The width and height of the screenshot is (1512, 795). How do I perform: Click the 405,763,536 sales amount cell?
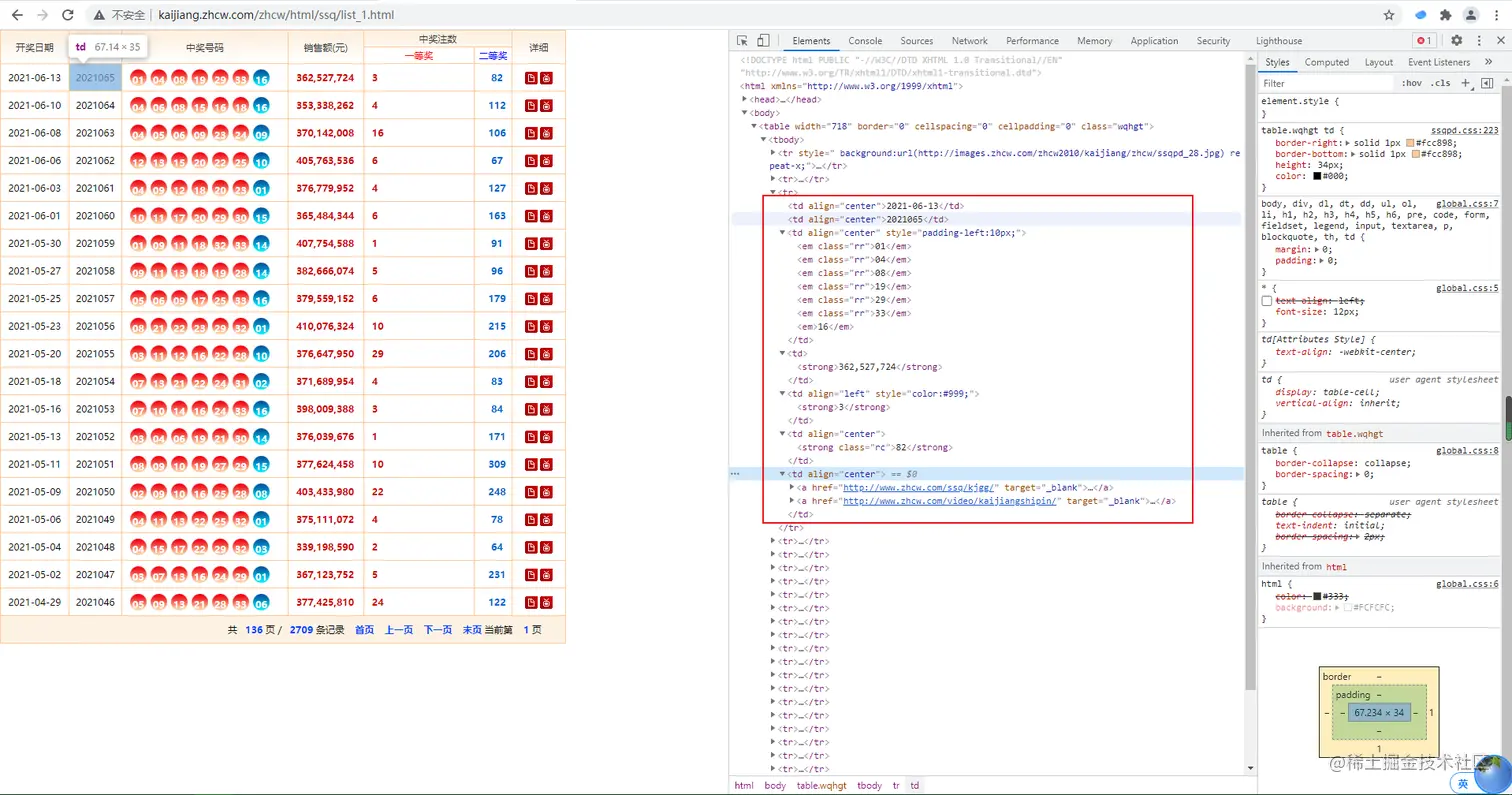(325, 160)
